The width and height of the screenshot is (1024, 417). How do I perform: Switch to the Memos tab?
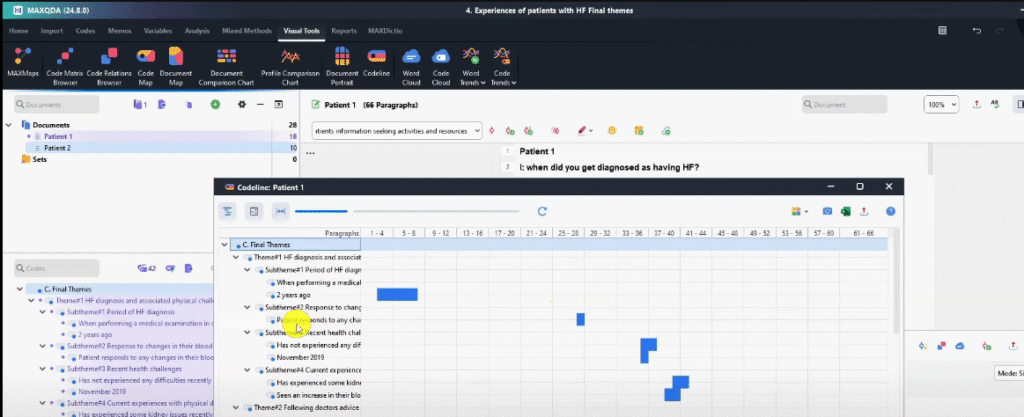click(120, 31)
